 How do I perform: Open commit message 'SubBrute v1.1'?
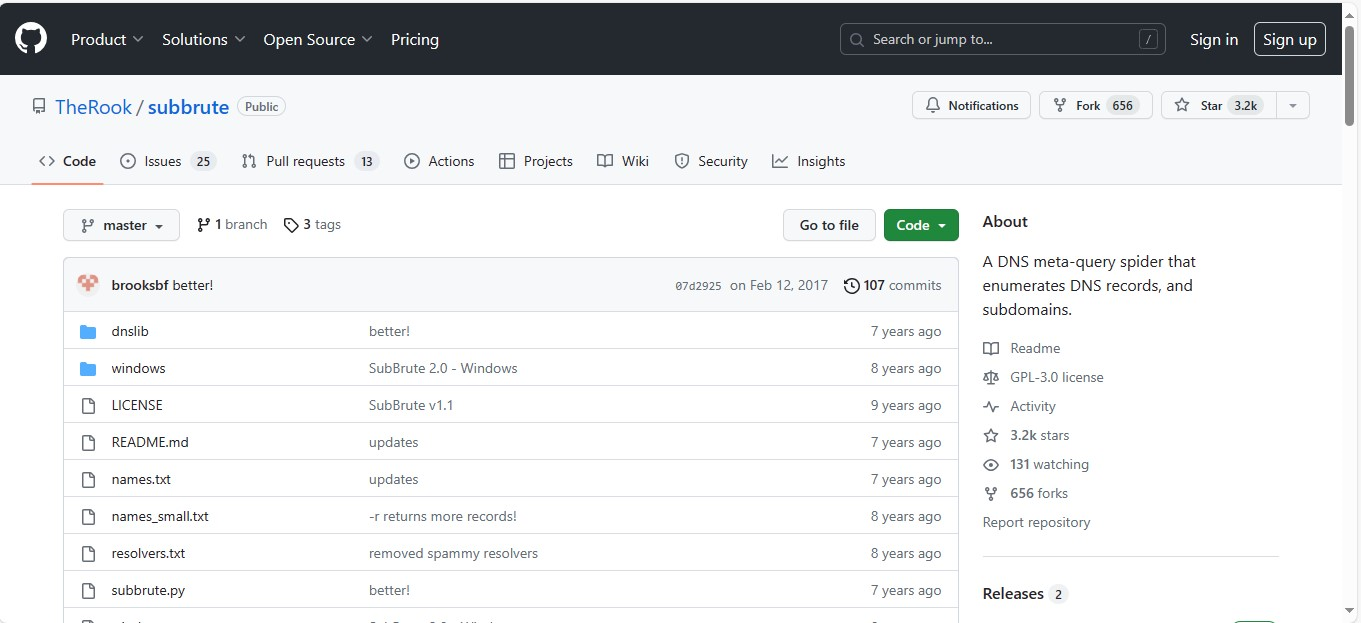click(411, 405)
